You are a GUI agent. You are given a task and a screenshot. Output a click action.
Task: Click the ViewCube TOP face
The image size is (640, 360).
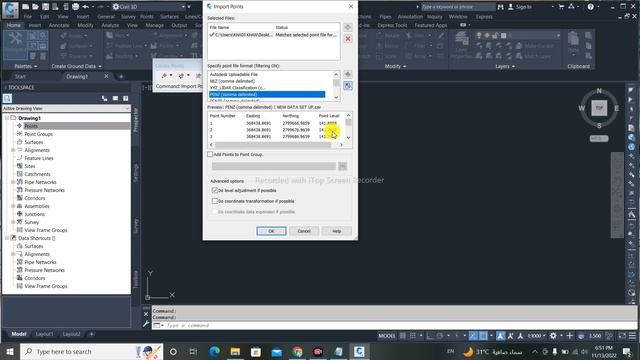pos(599,108)
